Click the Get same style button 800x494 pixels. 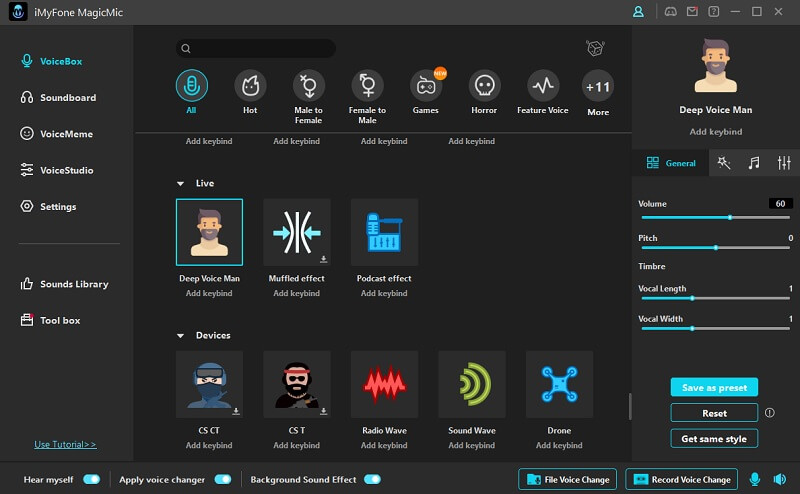click(x=714, y=438)
